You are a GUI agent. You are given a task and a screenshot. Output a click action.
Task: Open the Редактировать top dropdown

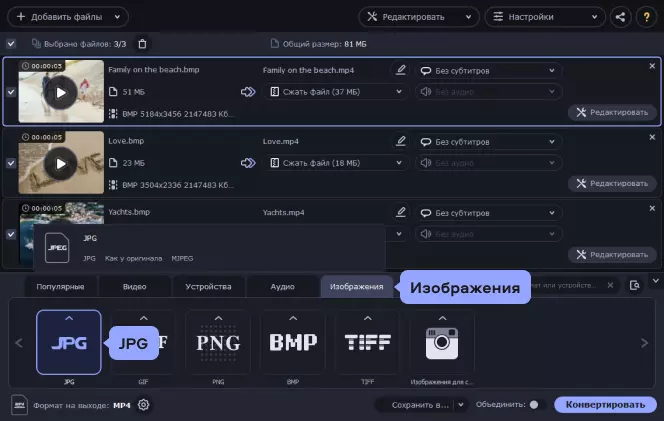(419, 17)
